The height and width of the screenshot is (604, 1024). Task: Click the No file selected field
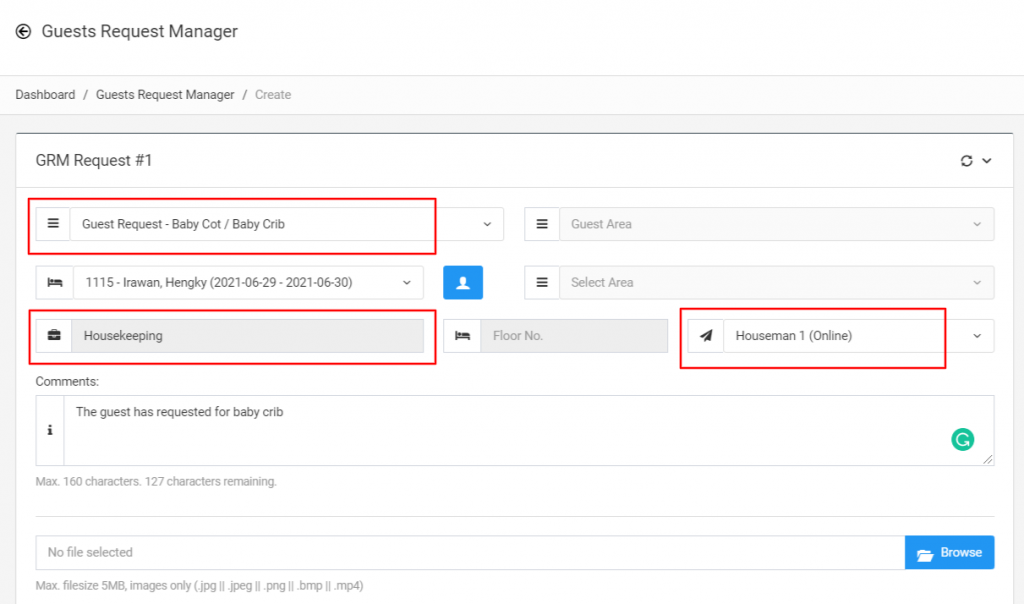(470, 552)
